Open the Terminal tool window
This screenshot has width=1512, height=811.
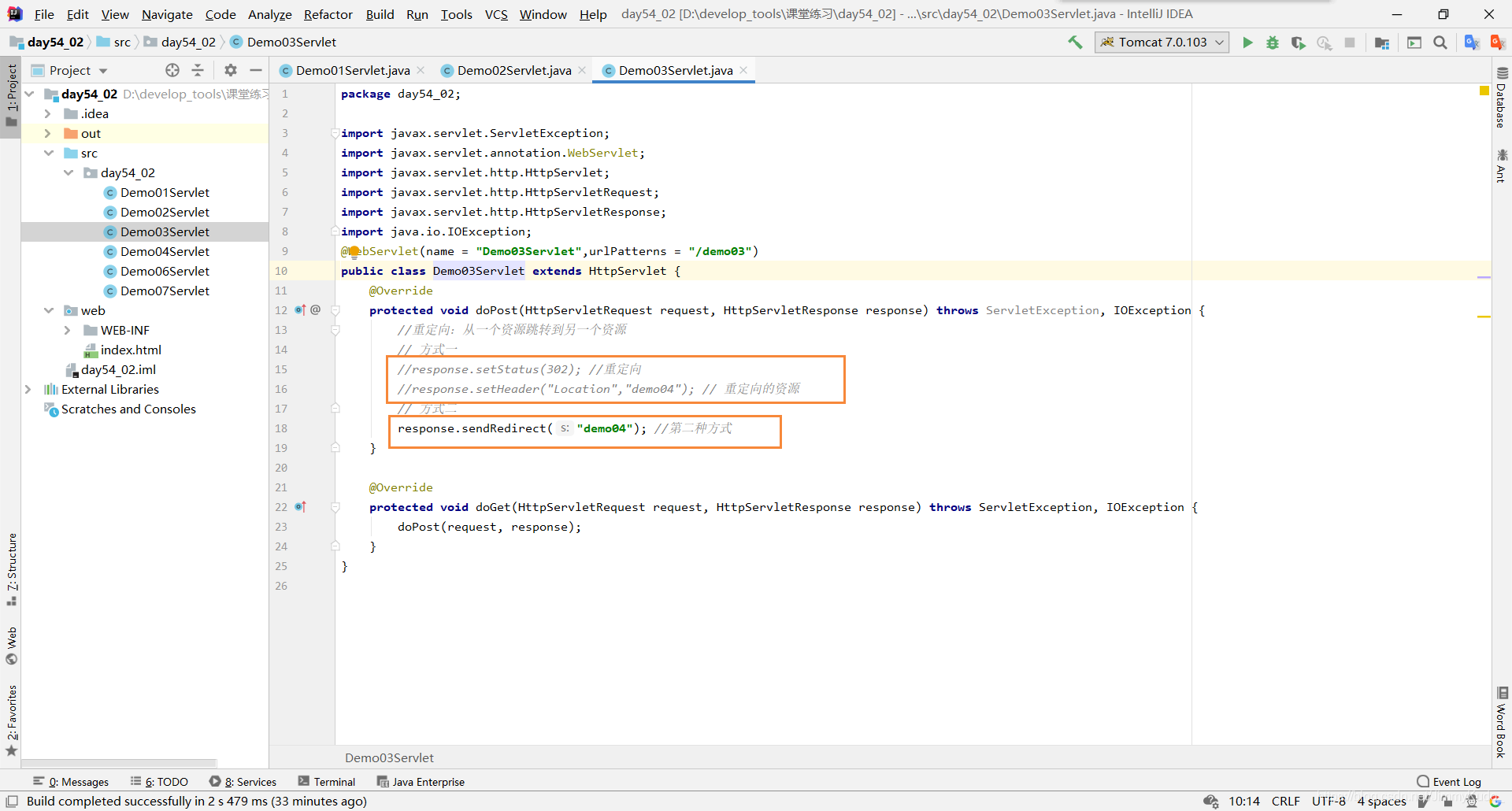(x=327, y=782)
